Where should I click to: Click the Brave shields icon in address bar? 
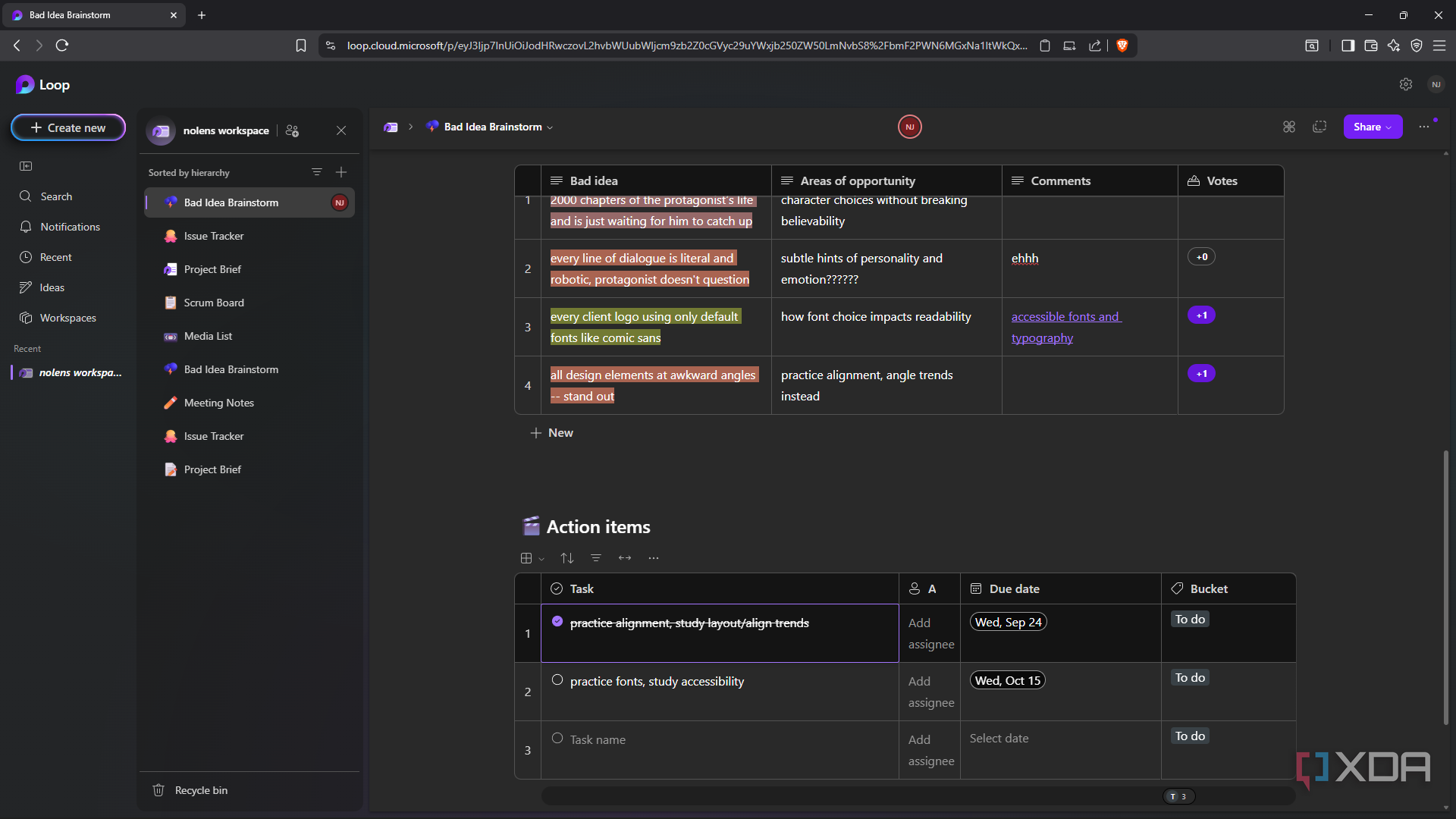[x=1122, y=45]
